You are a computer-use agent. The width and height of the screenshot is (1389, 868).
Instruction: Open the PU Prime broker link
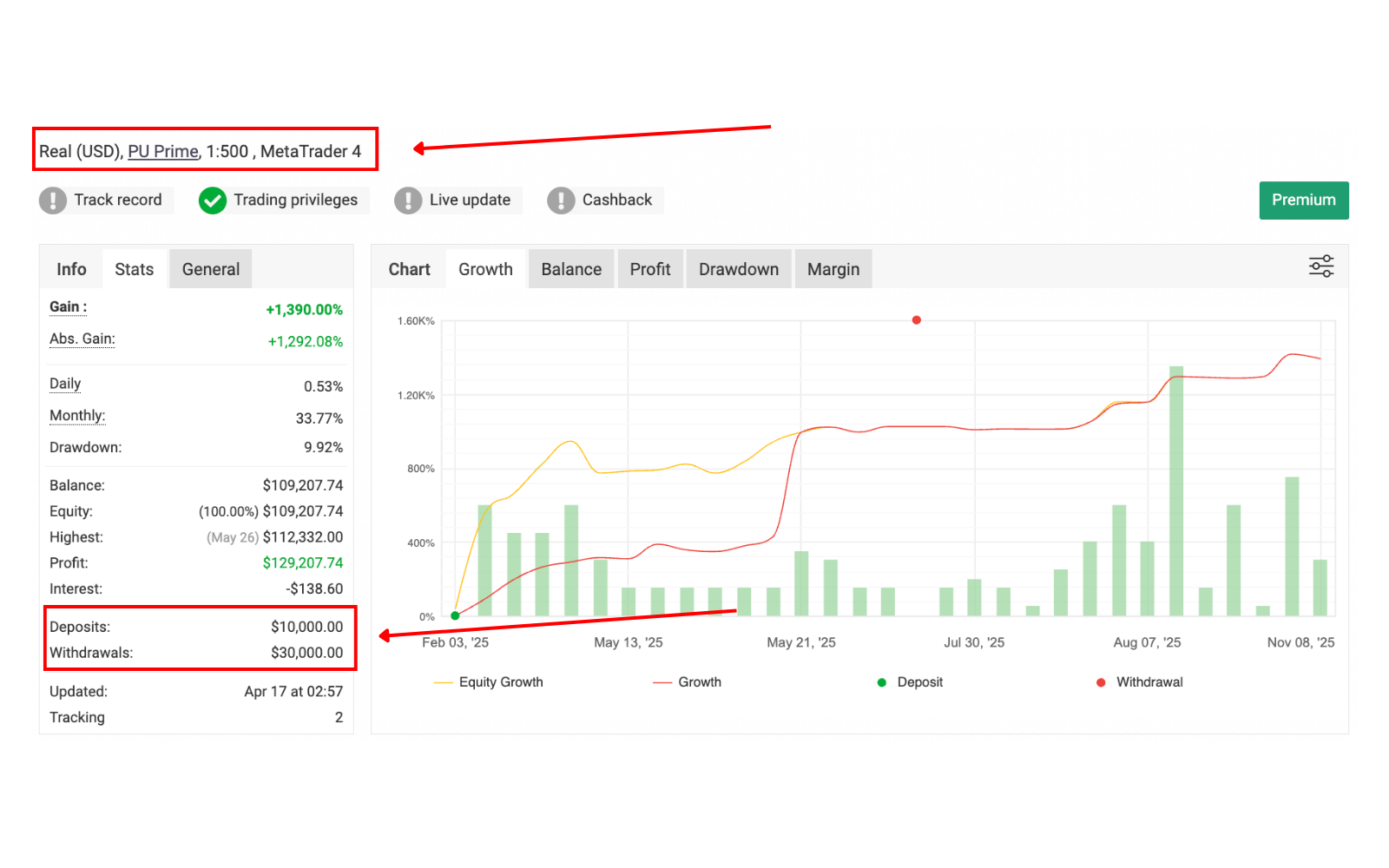(163, 151)
